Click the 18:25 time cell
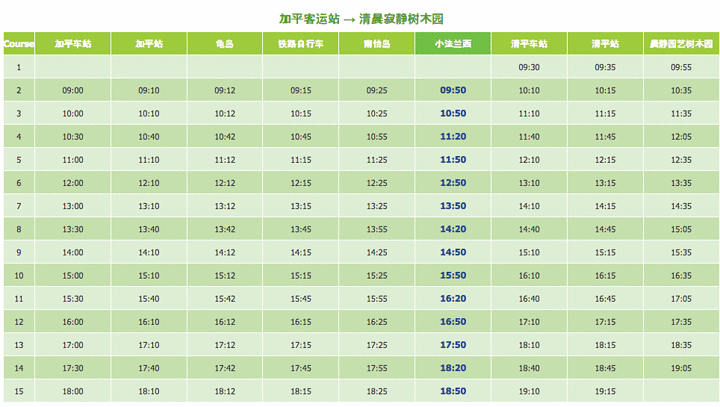 [377, 391]
